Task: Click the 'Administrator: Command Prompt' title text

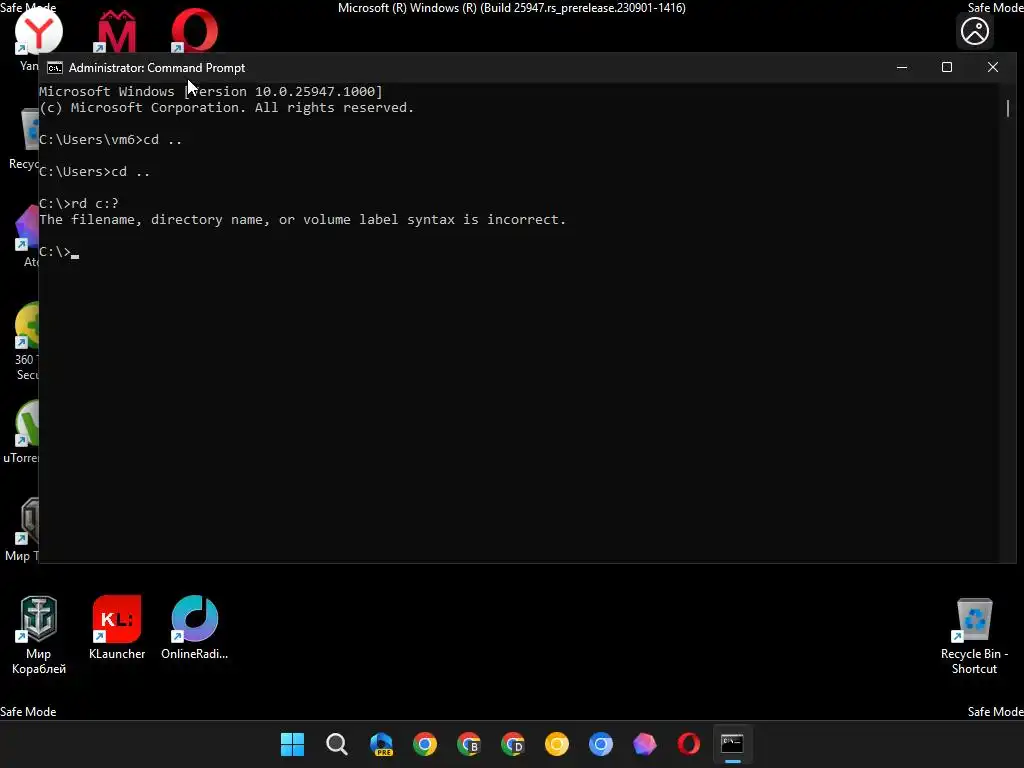Action: (x=157, y=68)
